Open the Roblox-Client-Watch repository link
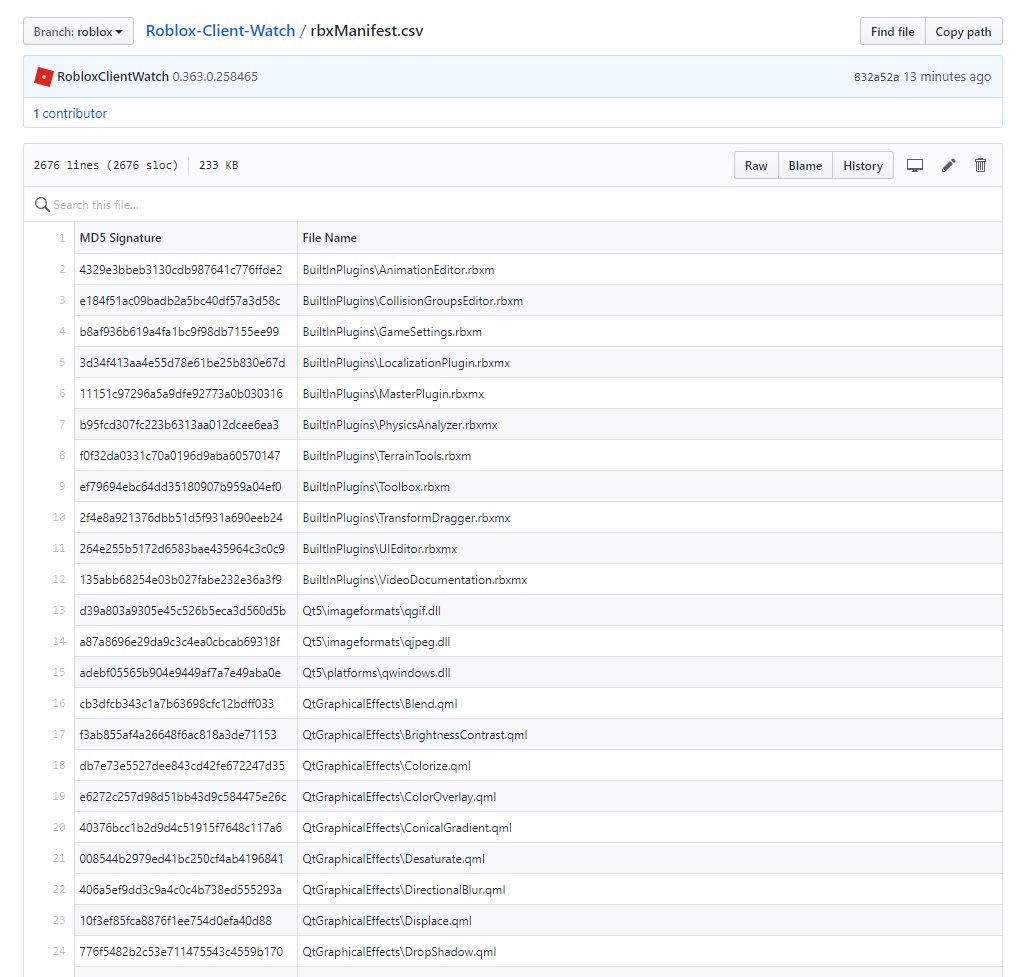1031x977 pixels. 220,31
